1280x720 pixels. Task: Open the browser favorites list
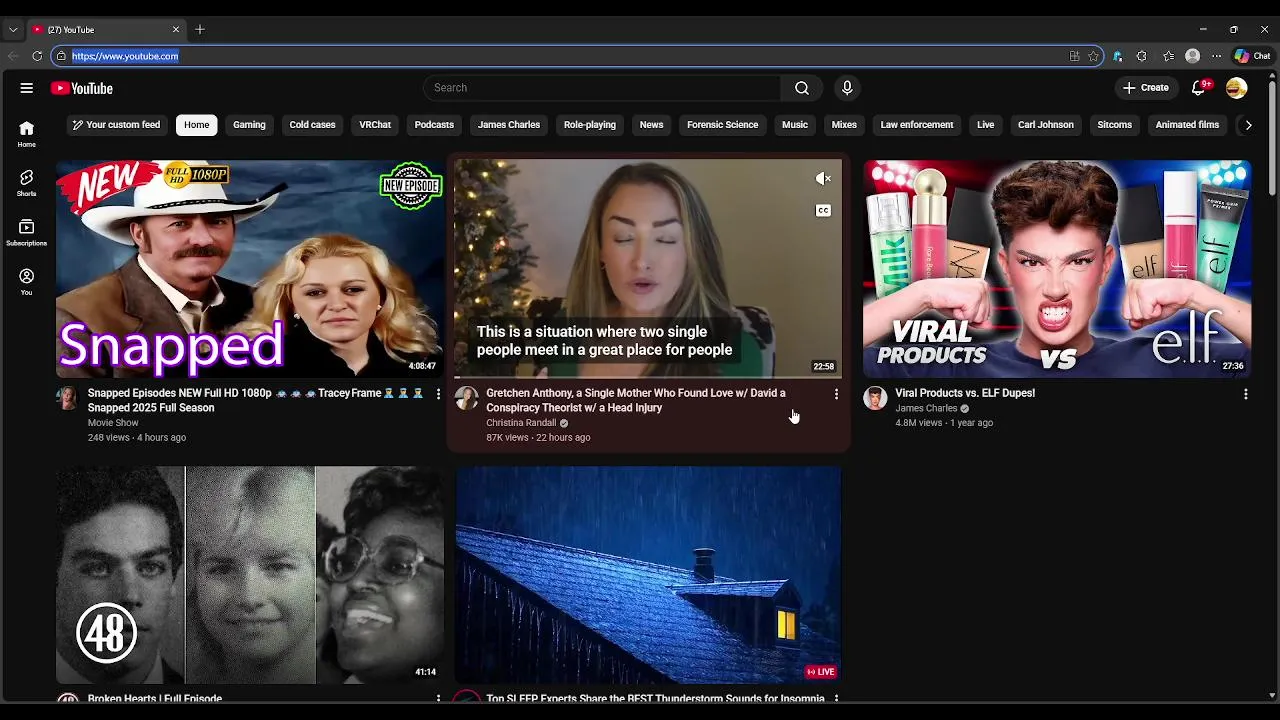[1168, 56]
